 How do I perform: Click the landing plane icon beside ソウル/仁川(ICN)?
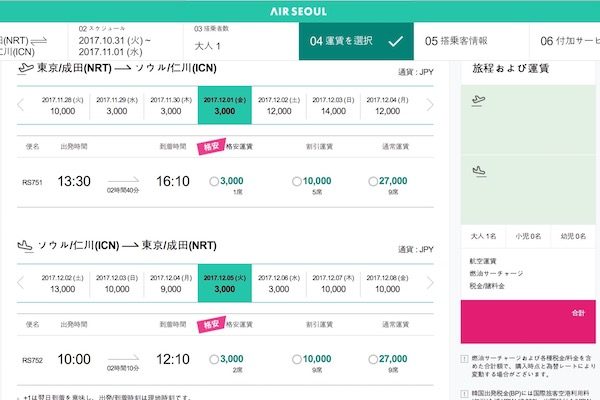coord(25,246)
